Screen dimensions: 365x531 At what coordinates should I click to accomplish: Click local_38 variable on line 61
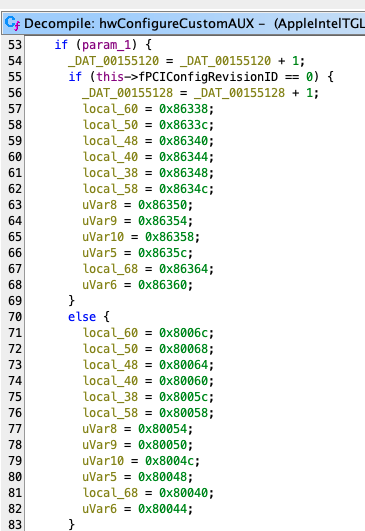pos(110,173)
